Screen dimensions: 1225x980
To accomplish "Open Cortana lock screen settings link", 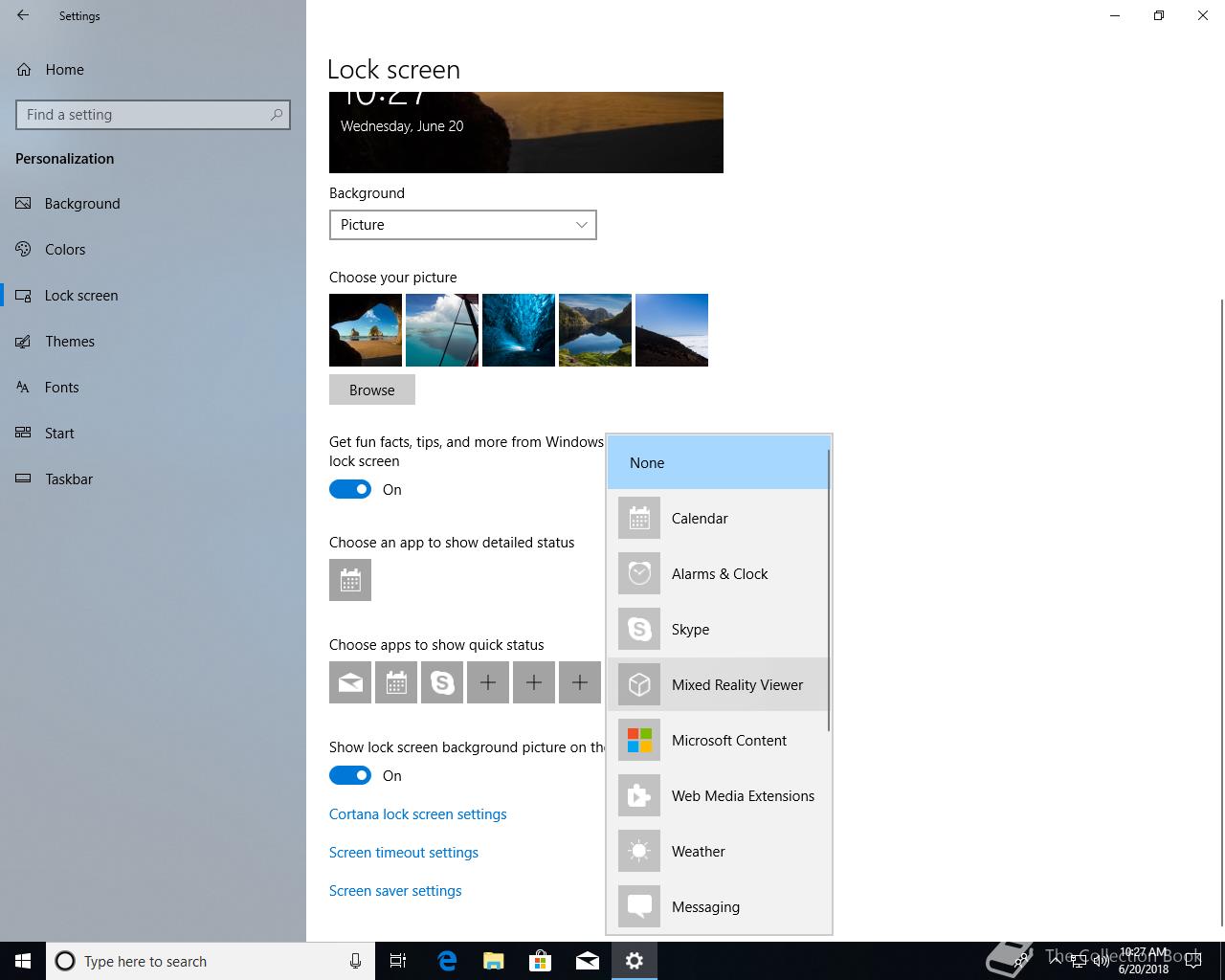I will pos(418,814).
